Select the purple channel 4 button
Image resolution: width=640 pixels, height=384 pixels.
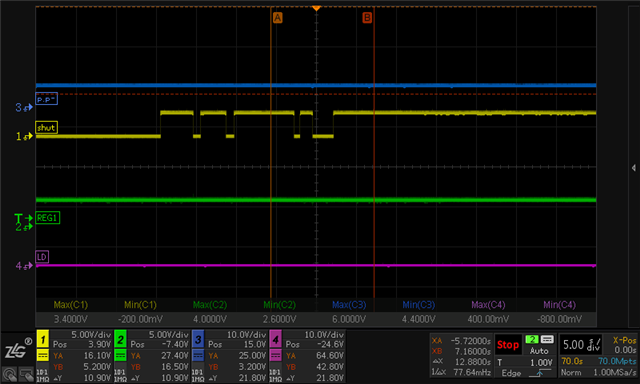(275, 339)
